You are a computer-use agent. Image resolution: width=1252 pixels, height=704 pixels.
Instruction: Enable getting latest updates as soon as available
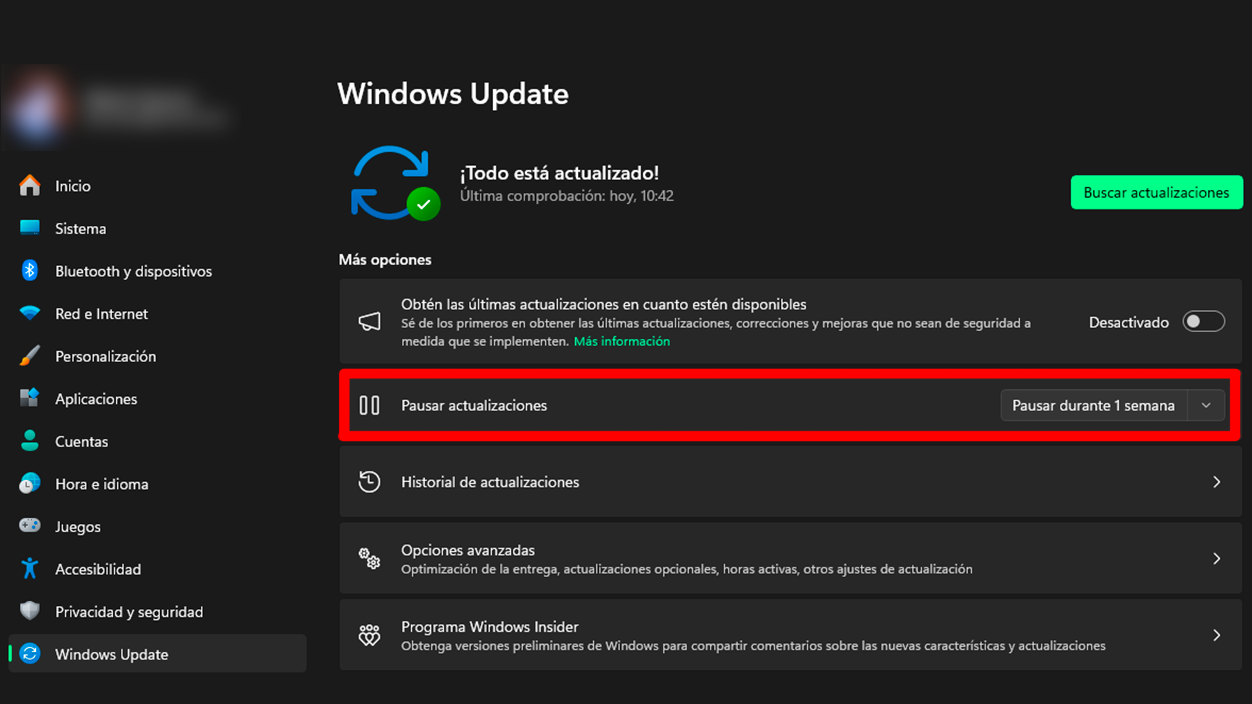pos(1203,321)
